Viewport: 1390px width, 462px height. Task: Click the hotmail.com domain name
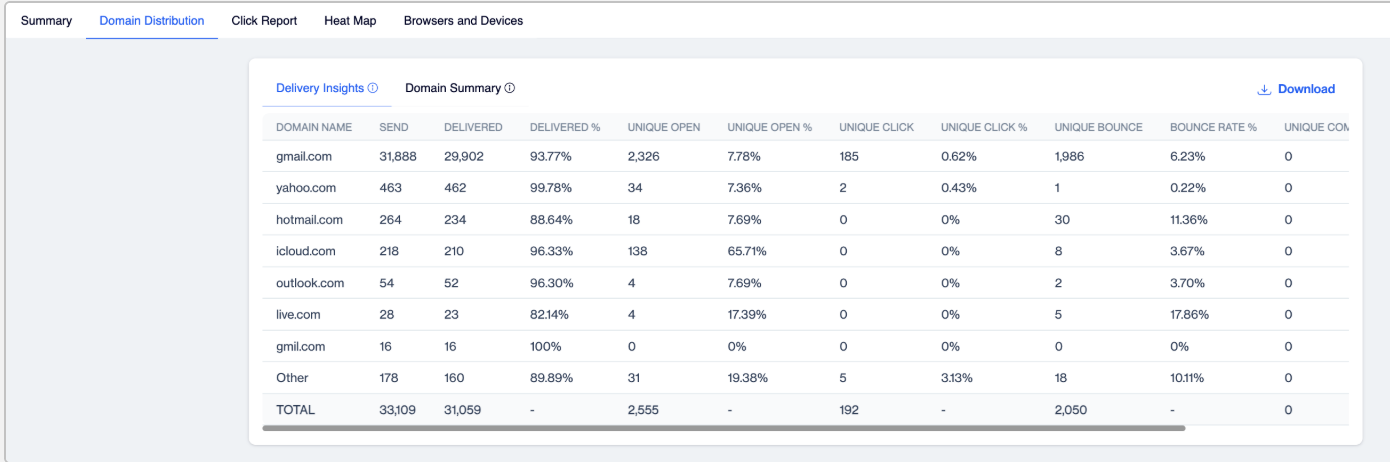309,220
